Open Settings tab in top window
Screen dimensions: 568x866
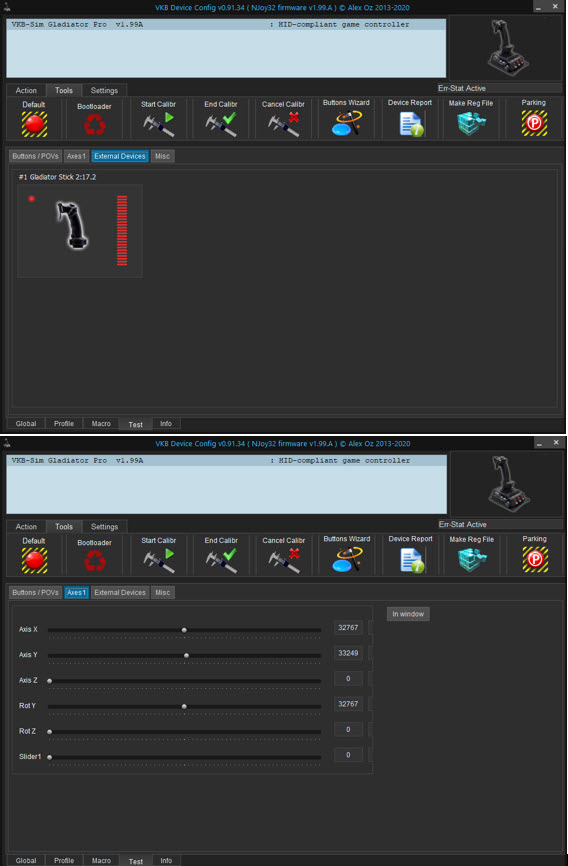click(x=104, y=90)
